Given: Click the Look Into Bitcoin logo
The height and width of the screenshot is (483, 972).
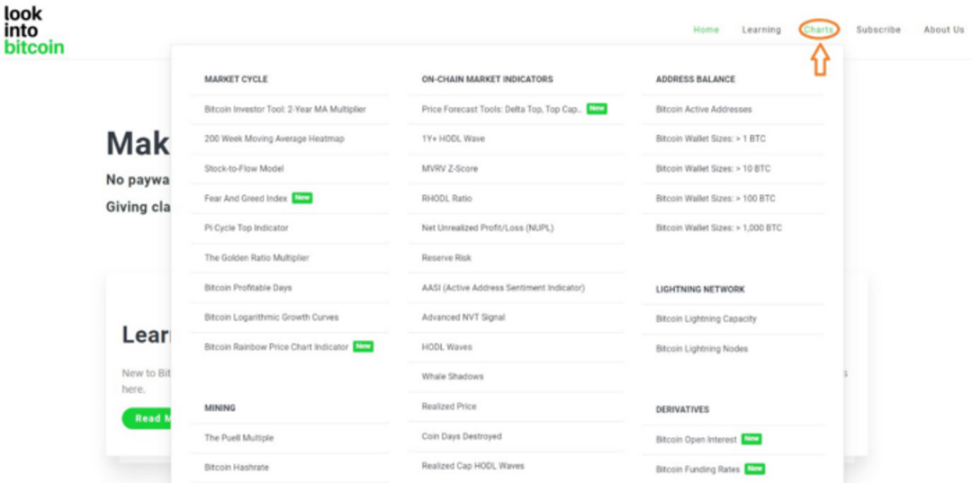Looking at the screenshot, I should [x=34, y=30].
